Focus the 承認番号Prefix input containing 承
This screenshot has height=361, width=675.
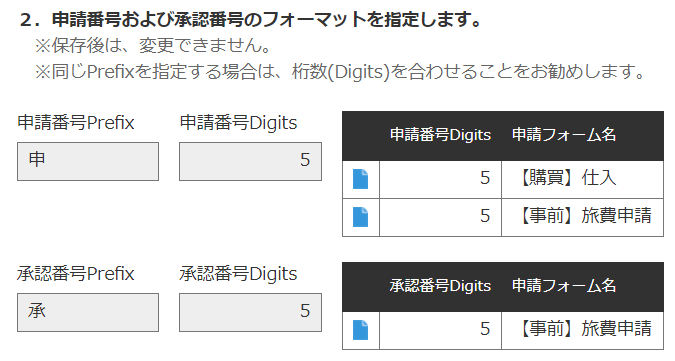point(88,312)
